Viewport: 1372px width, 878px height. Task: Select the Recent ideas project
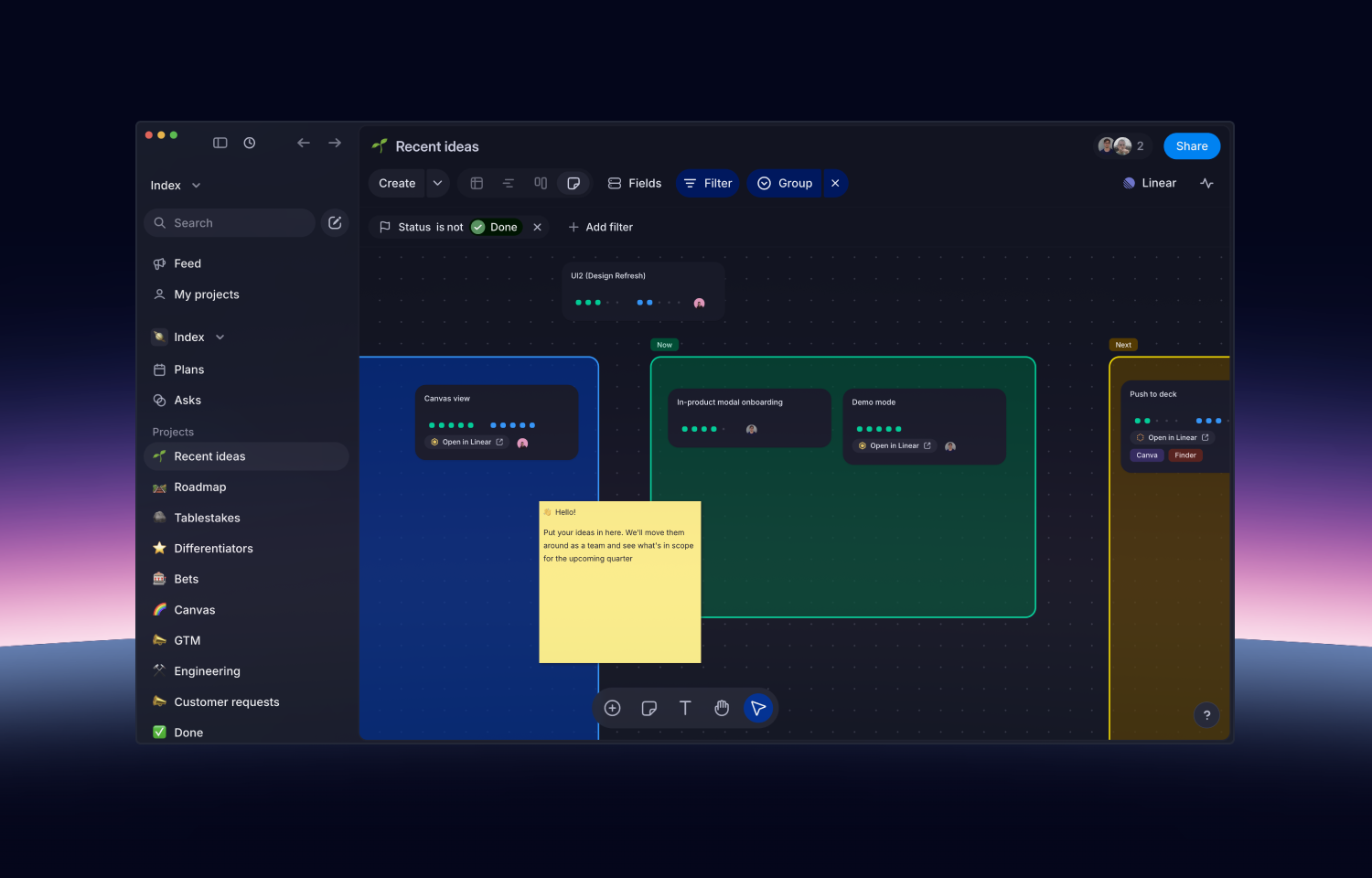(245, 456)
